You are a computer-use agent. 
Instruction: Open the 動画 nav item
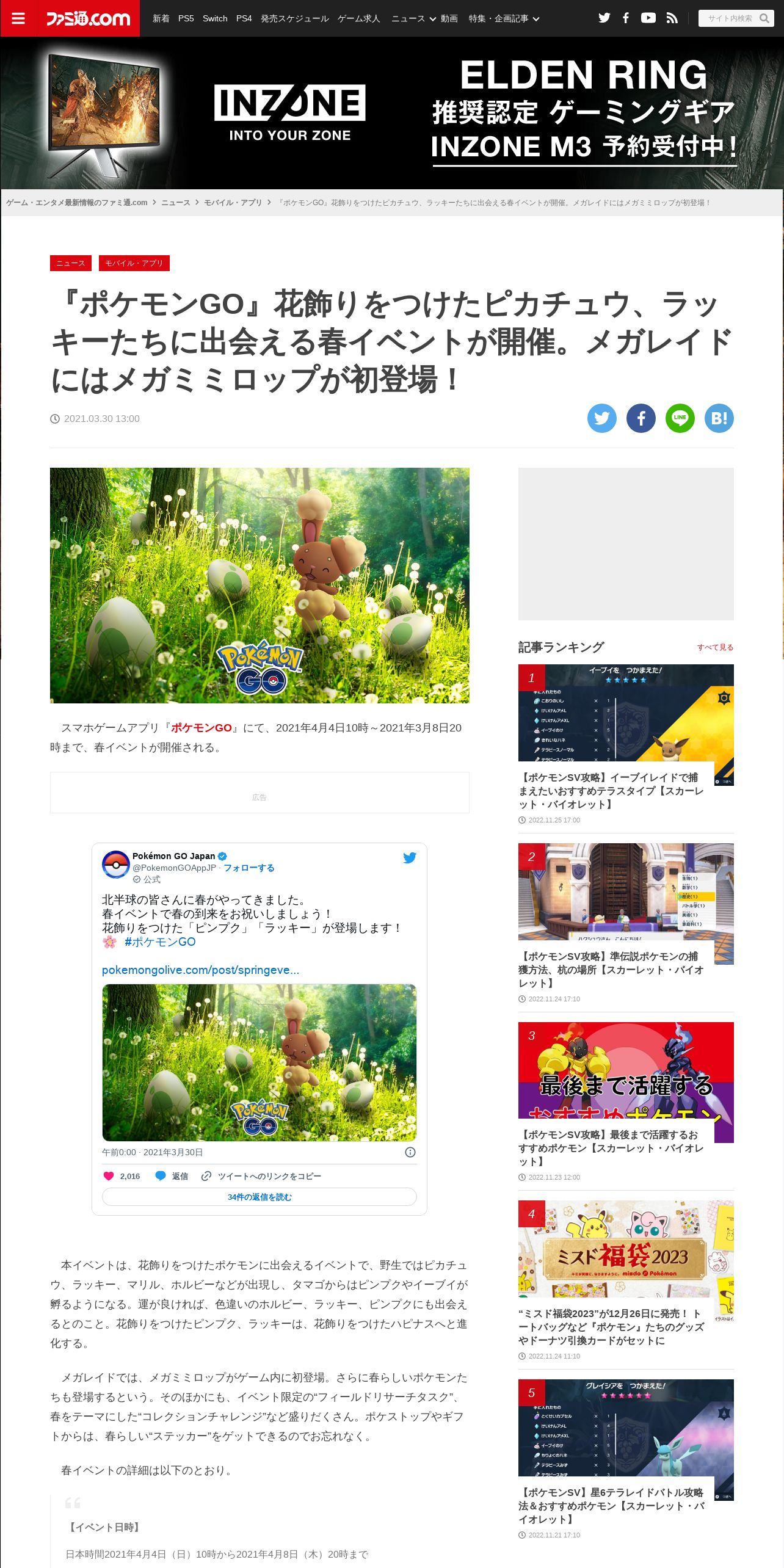(x=449, y=18)
